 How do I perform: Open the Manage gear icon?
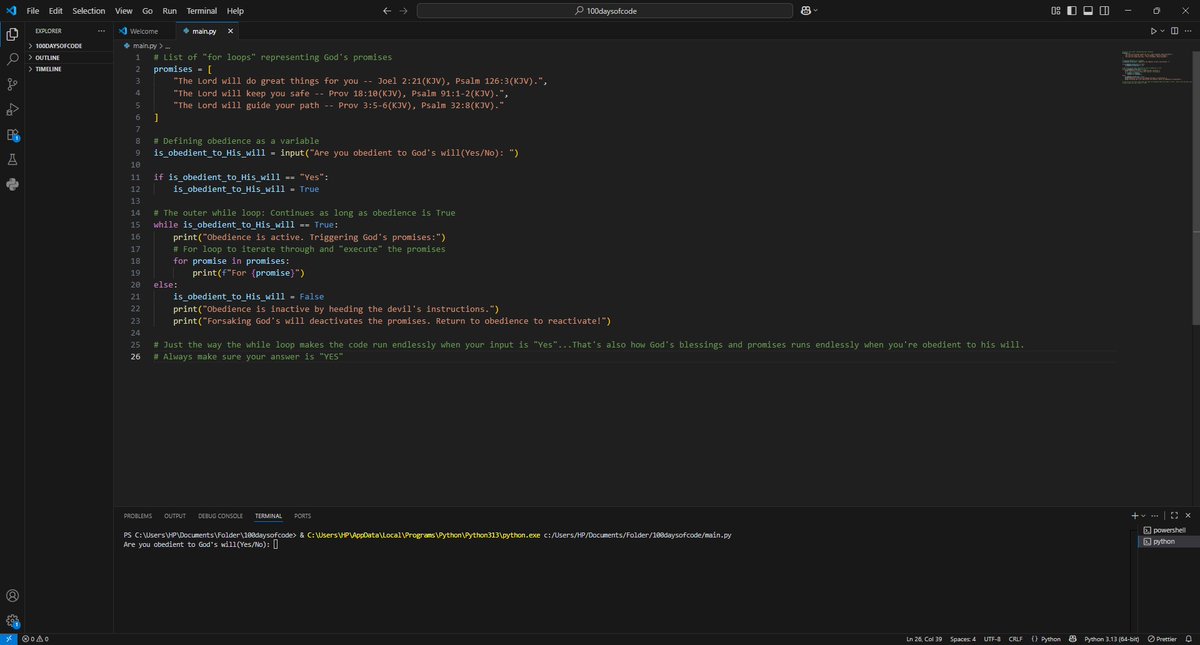tap(12, 621)
